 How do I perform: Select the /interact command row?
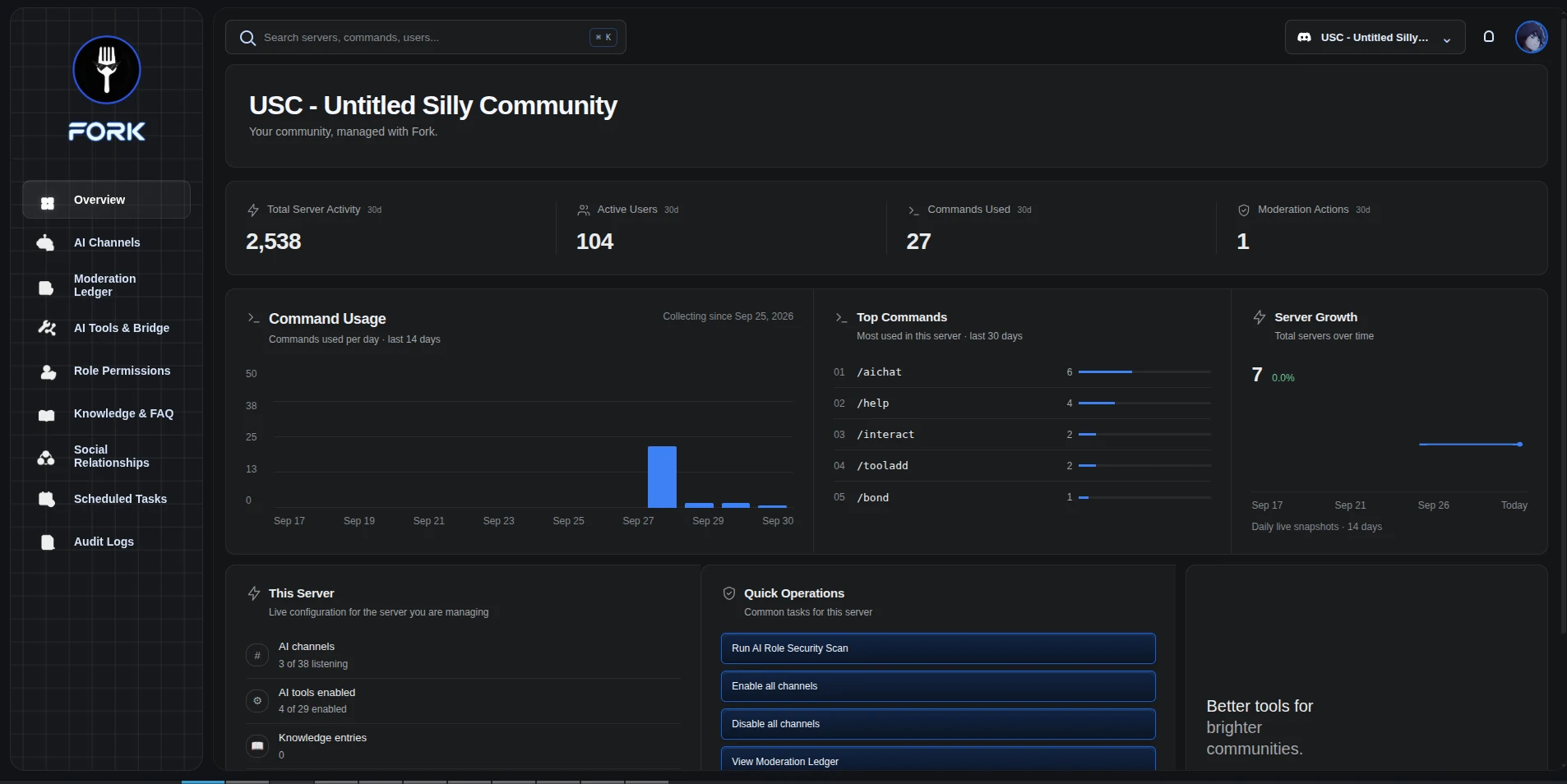(x=1022, y=435)
